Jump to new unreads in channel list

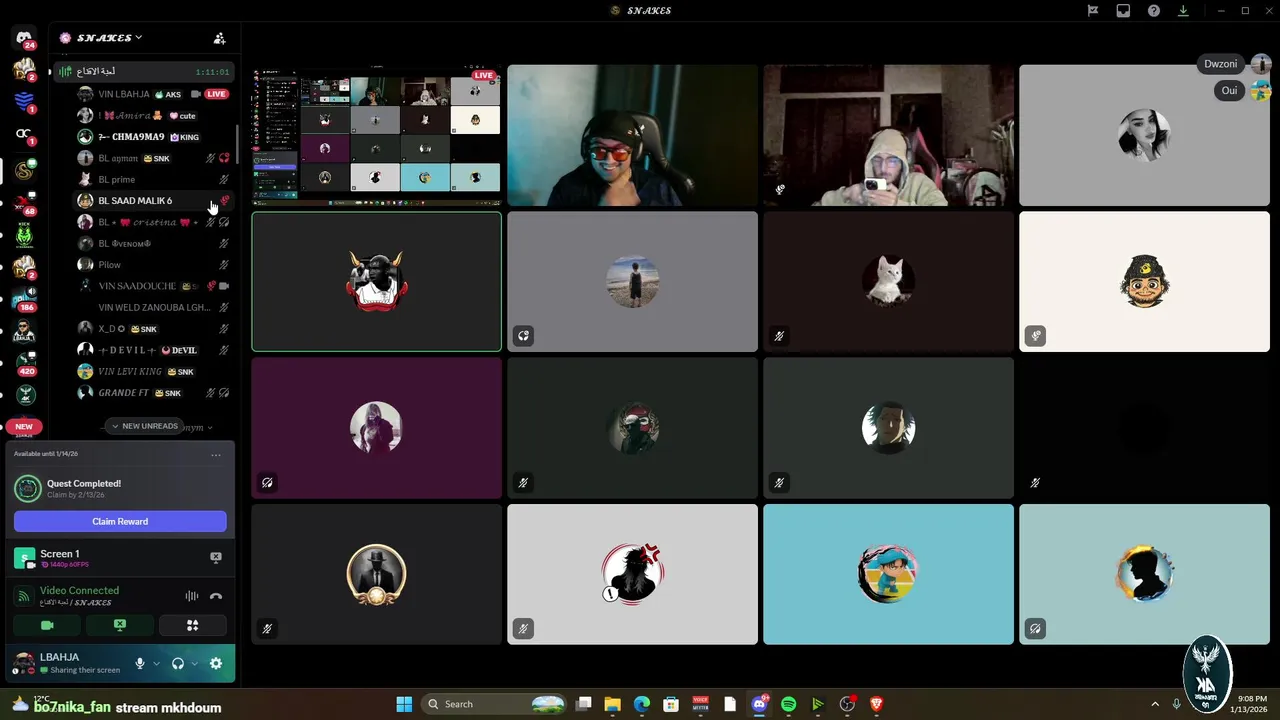pyautogui.click(x=144, y=426)
